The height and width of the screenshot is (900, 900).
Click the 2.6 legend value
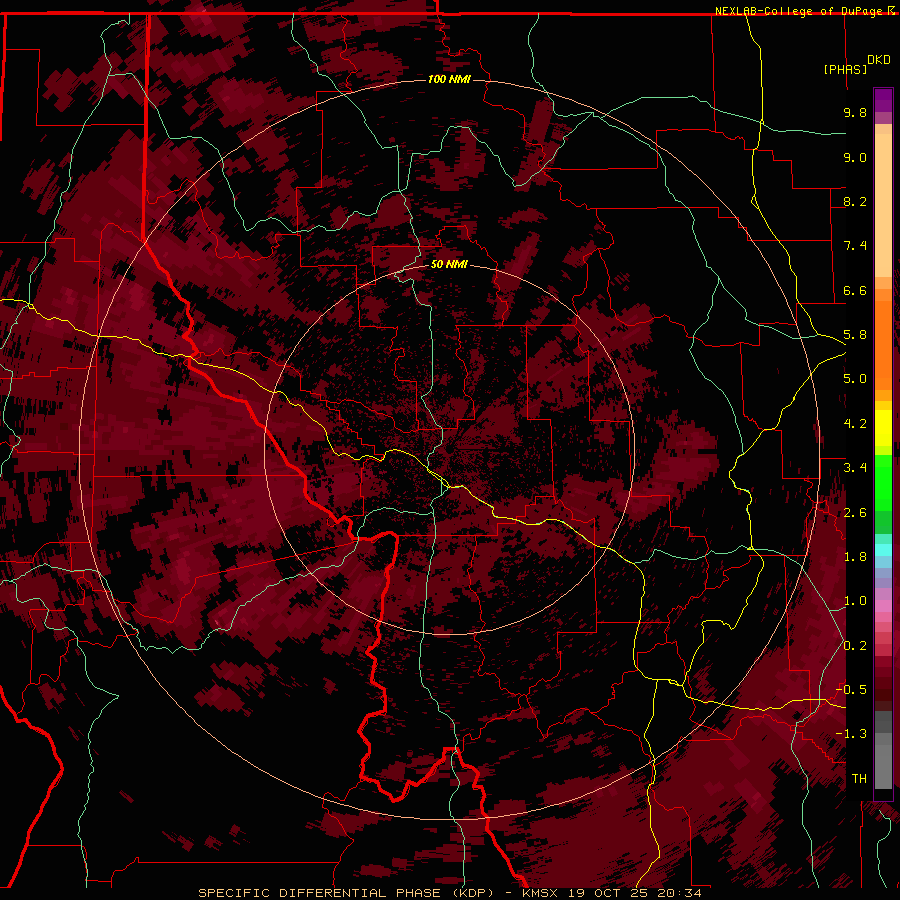(855, 513)
